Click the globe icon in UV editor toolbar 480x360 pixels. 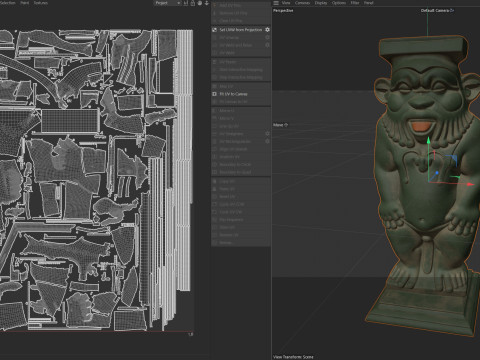[200, 3]
